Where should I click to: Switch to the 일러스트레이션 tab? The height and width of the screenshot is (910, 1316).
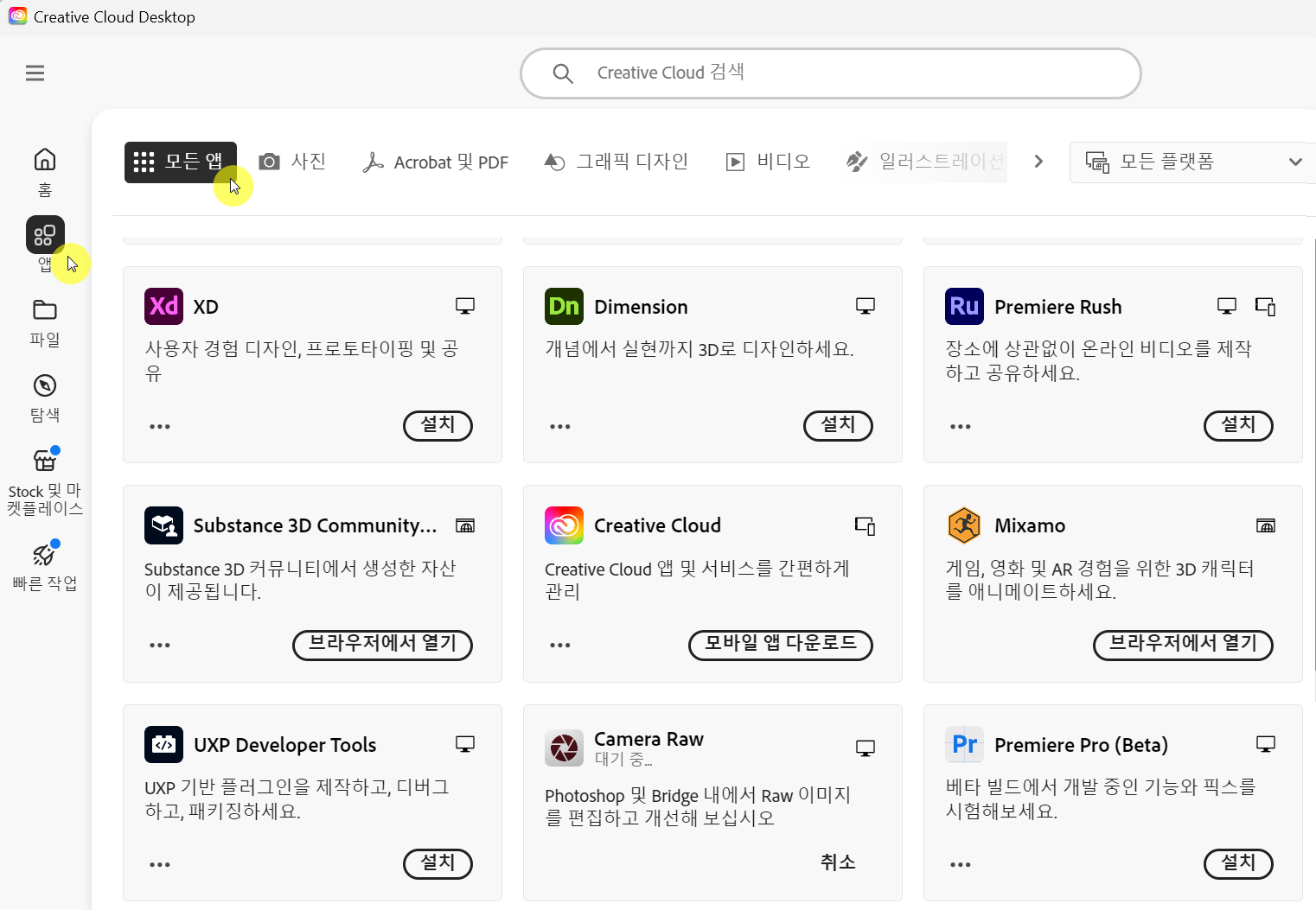pos(925,162)
